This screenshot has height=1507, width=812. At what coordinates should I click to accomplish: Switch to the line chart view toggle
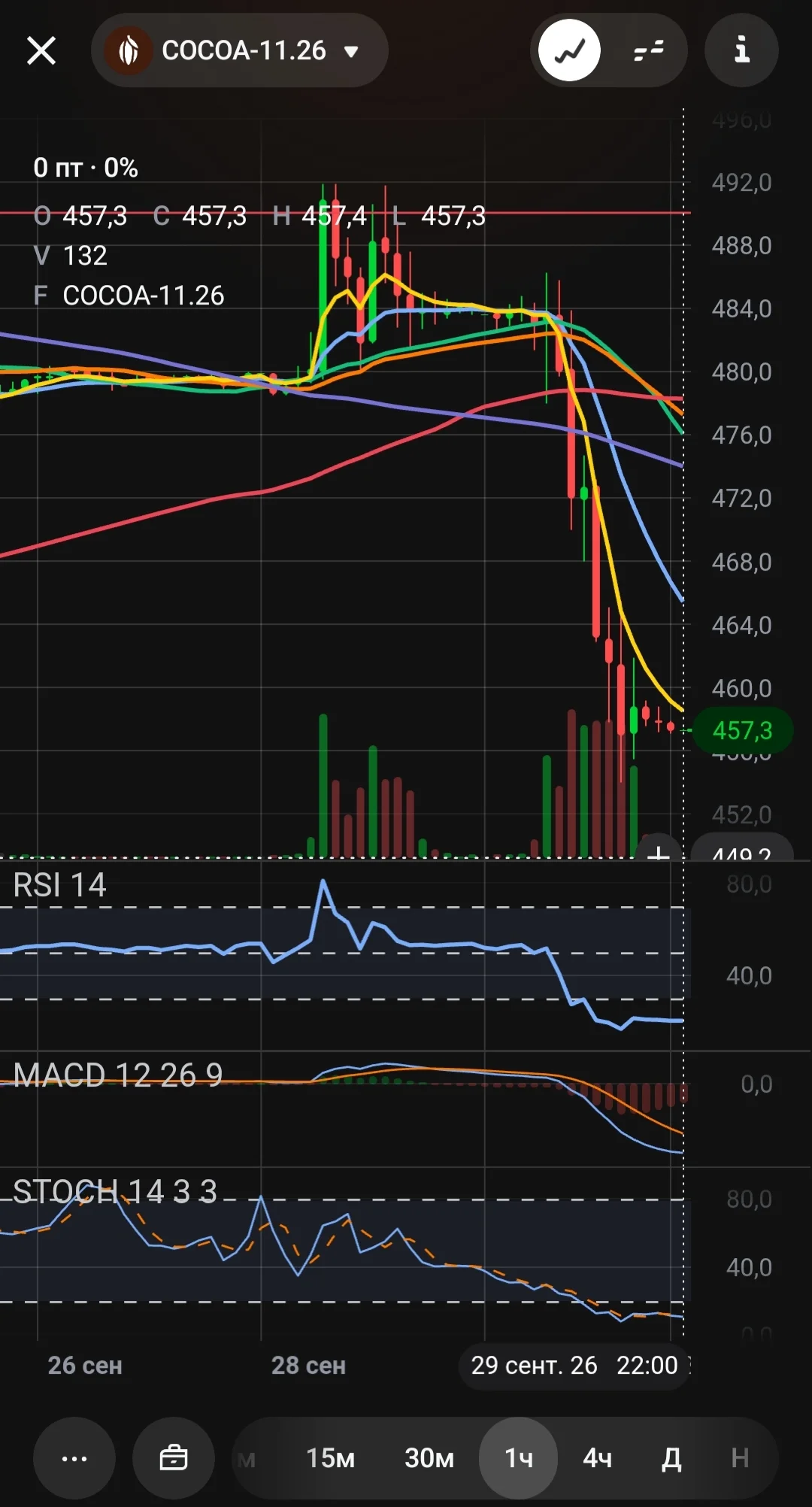coord(570,50)
